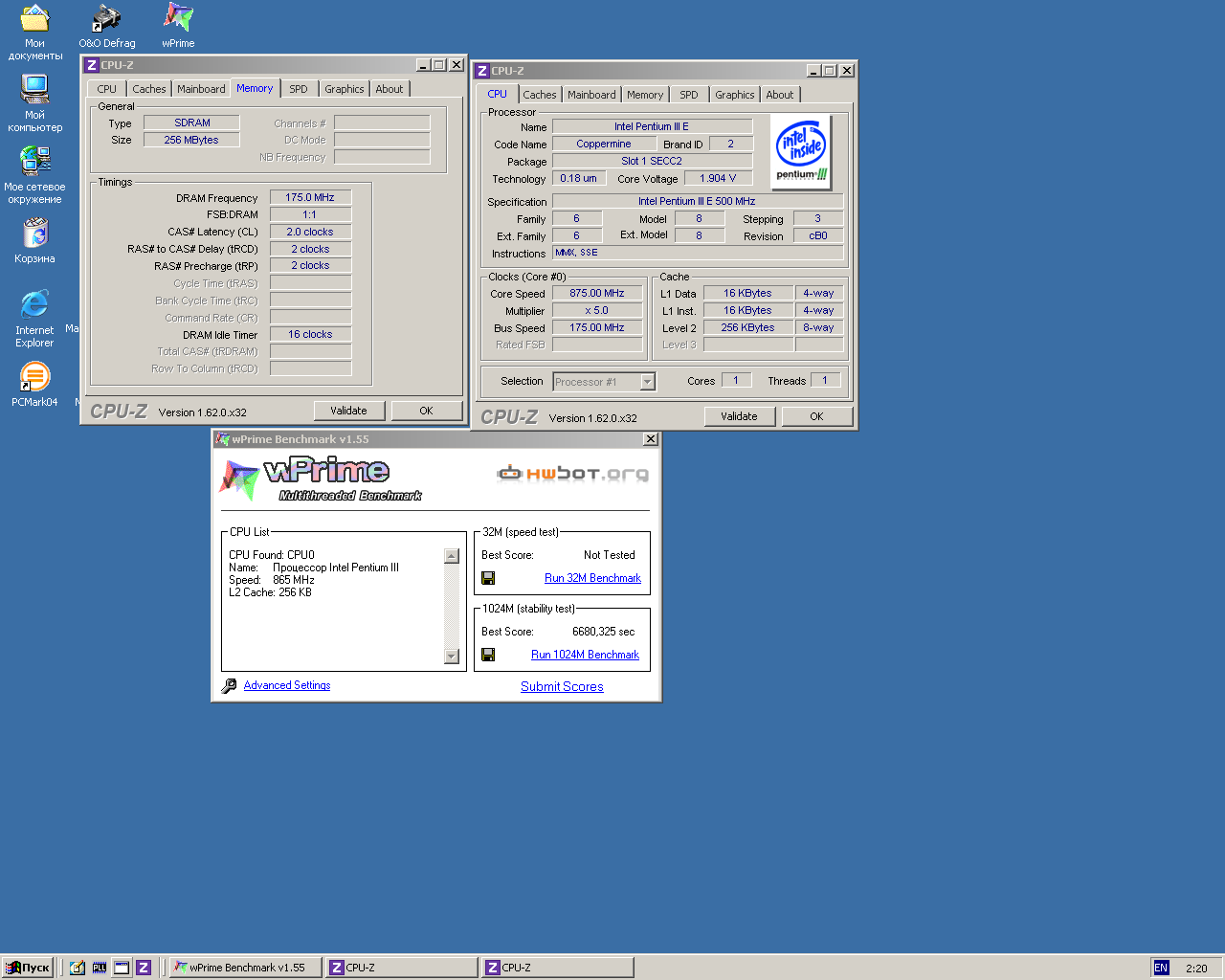Click CPU List scrollbar up arrow
Viewport: 1225px width, 980px height.
pyautogui.click(x=452, y=556)
